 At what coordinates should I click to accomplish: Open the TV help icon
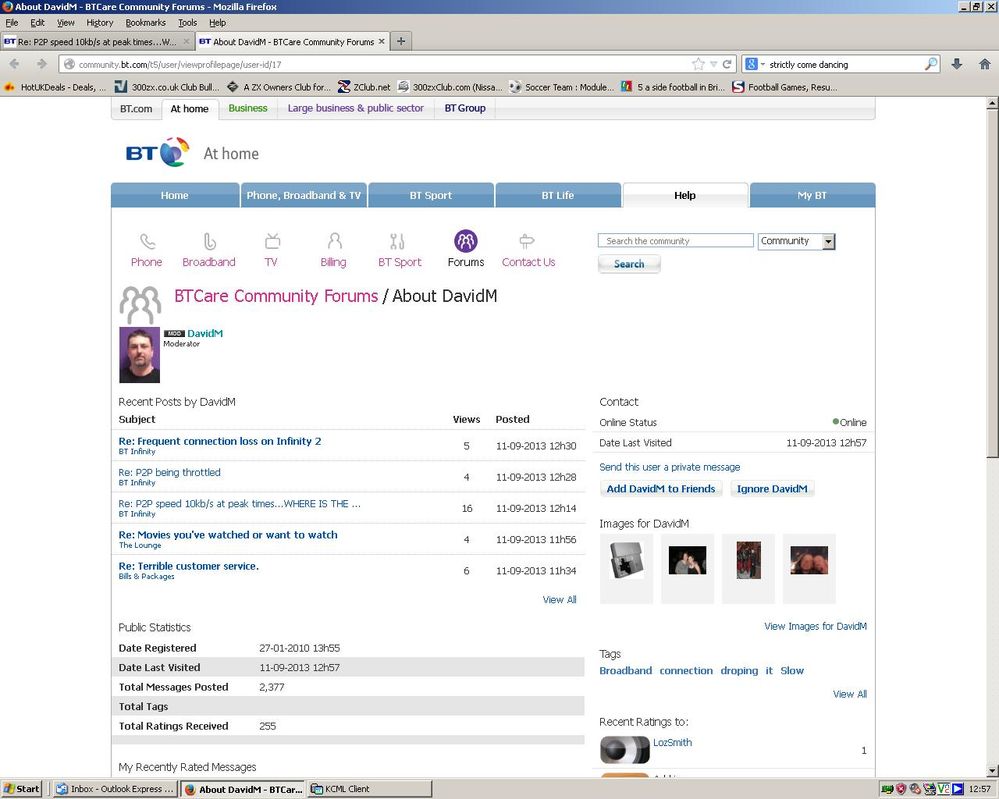point(272,241)
